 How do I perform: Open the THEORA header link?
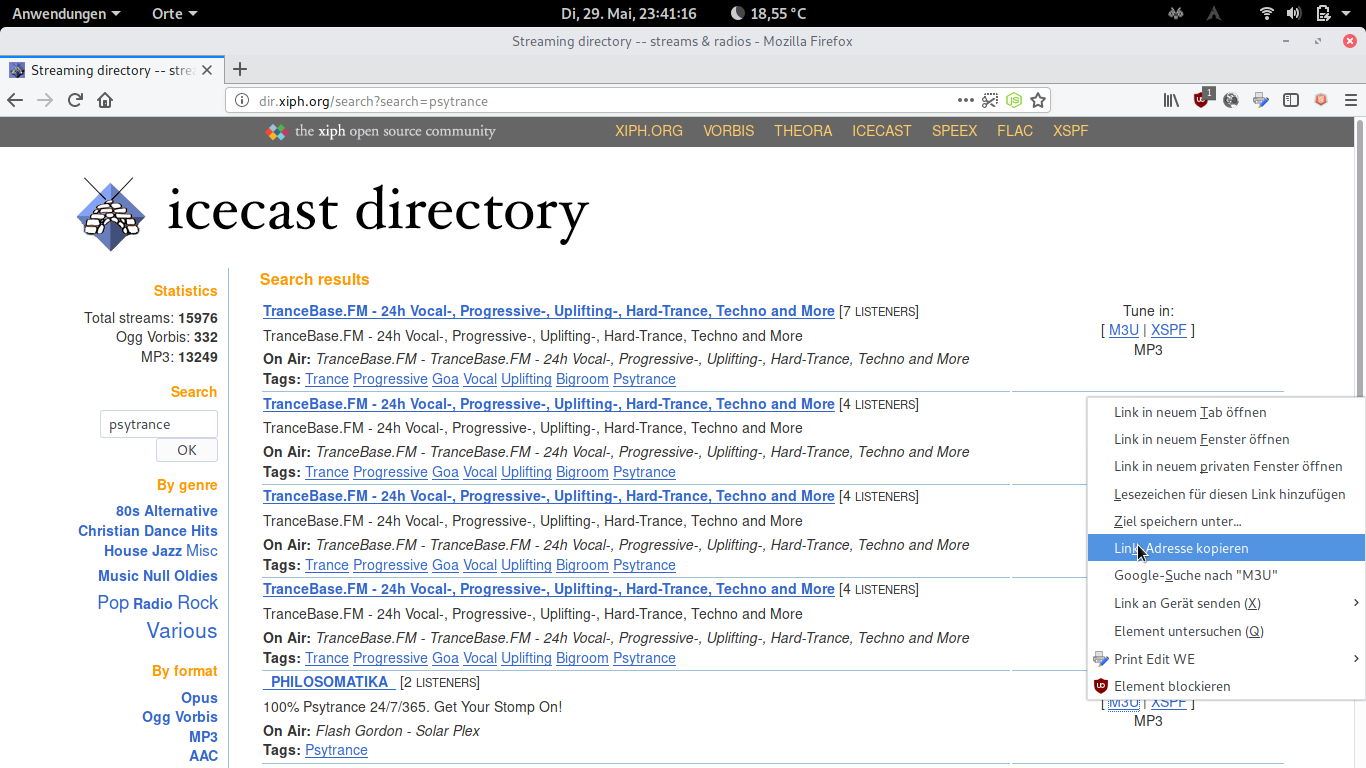(803, 131)
